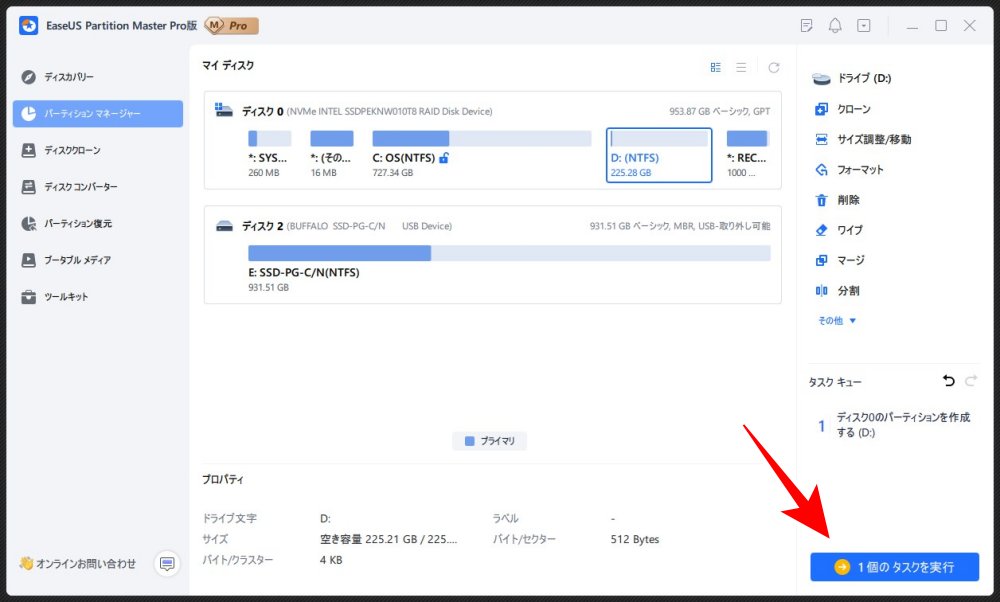Image resolution: width=1000 pixels, height=602 pixels.
Task: Switch to disk map view icon
Action: coord(716,68)
